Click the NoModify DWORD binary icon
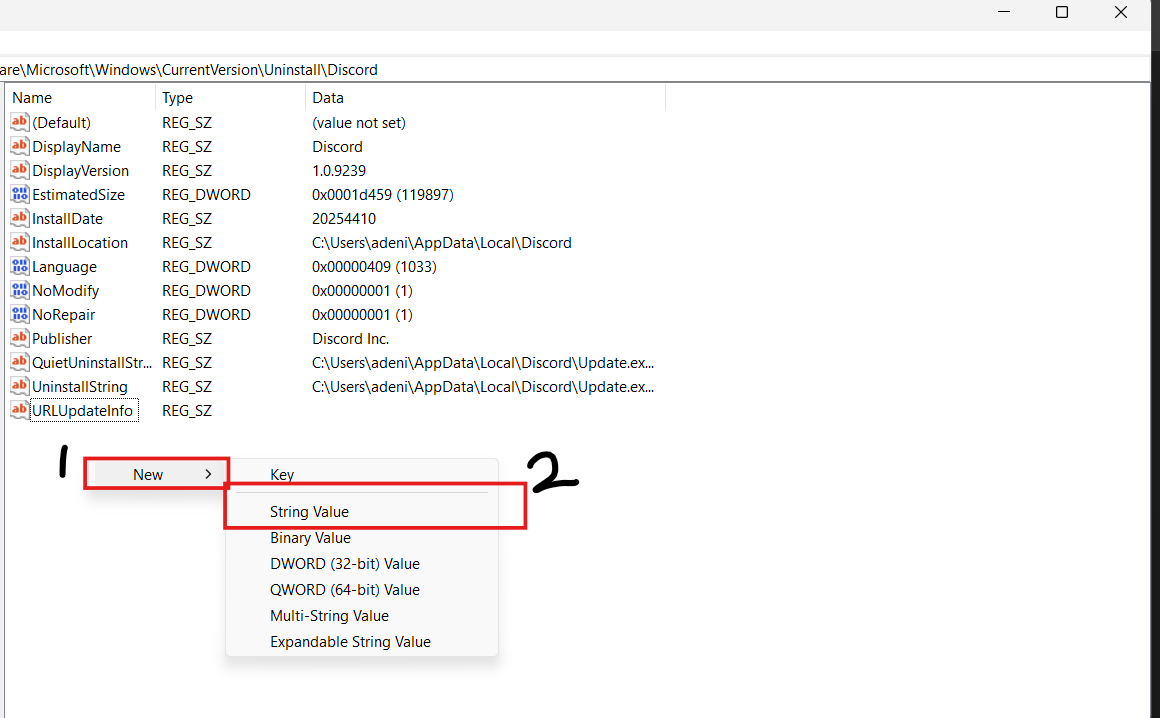 (20, 291)
